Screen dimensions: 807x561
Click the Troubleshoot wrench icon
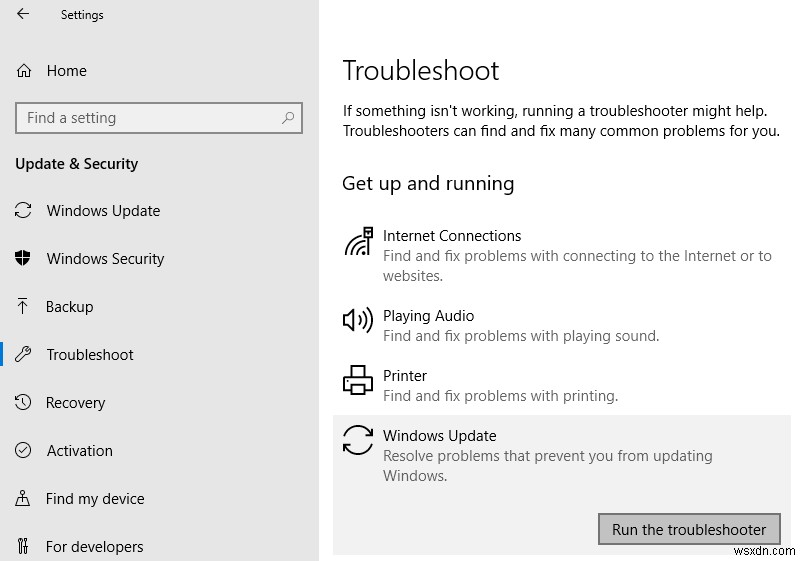(24, 355)
